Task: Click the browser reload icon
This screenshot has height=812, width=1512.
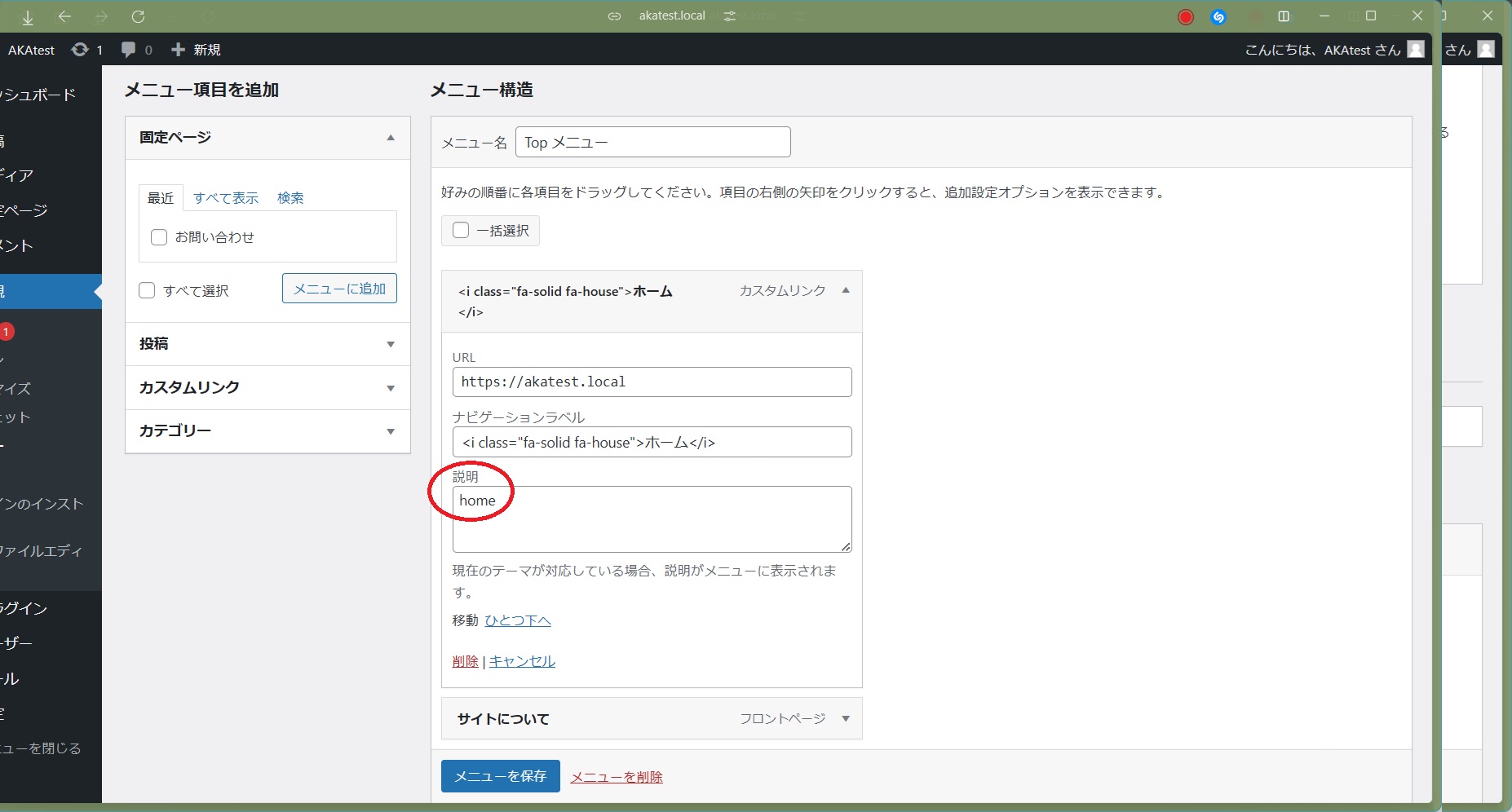Action: click(138, 16)
